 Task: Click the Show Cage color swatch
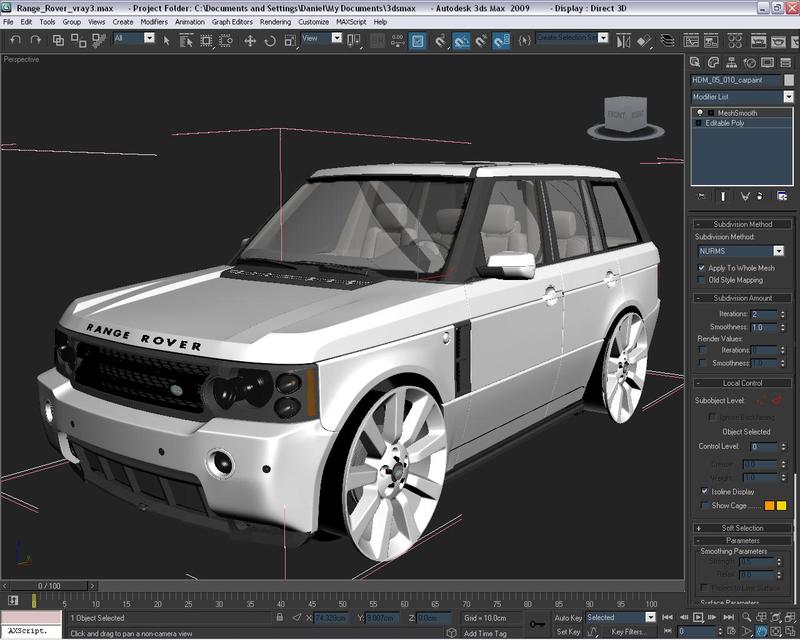pyautogui.click(x=769, y=506)
